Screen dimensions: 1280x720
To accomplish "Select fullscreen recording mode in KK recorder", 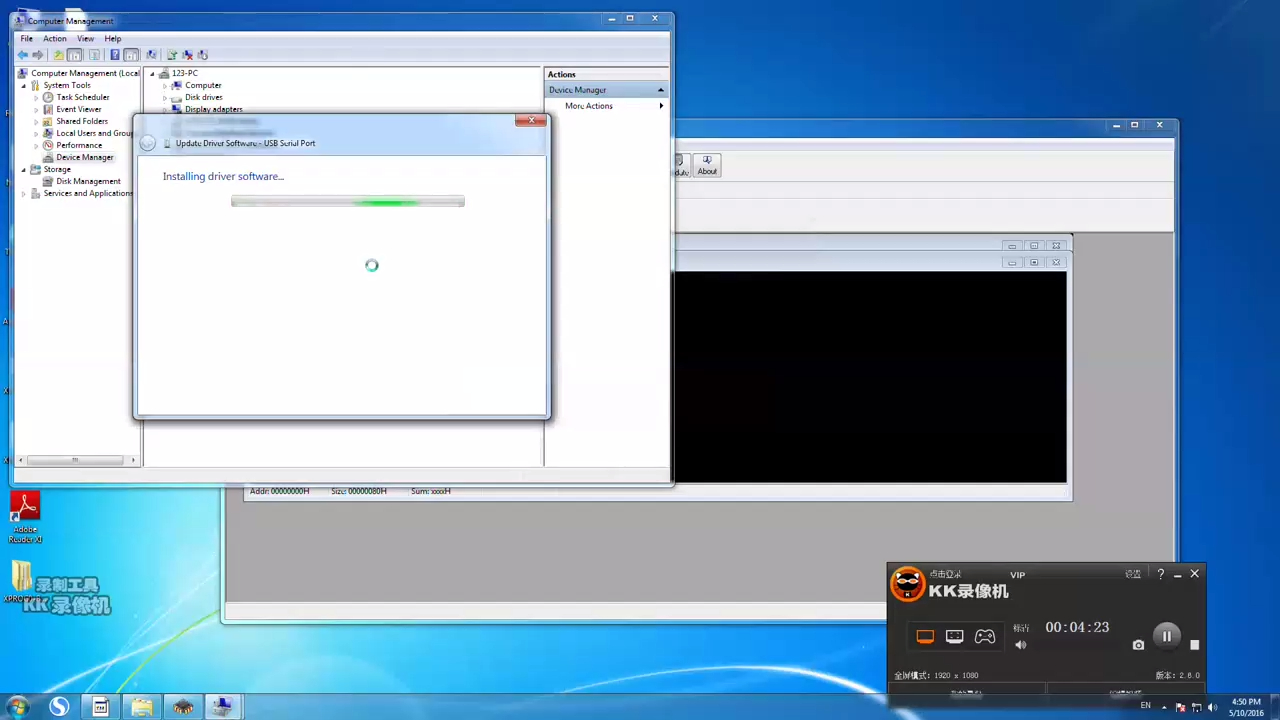I will click(x=925, y=636).
